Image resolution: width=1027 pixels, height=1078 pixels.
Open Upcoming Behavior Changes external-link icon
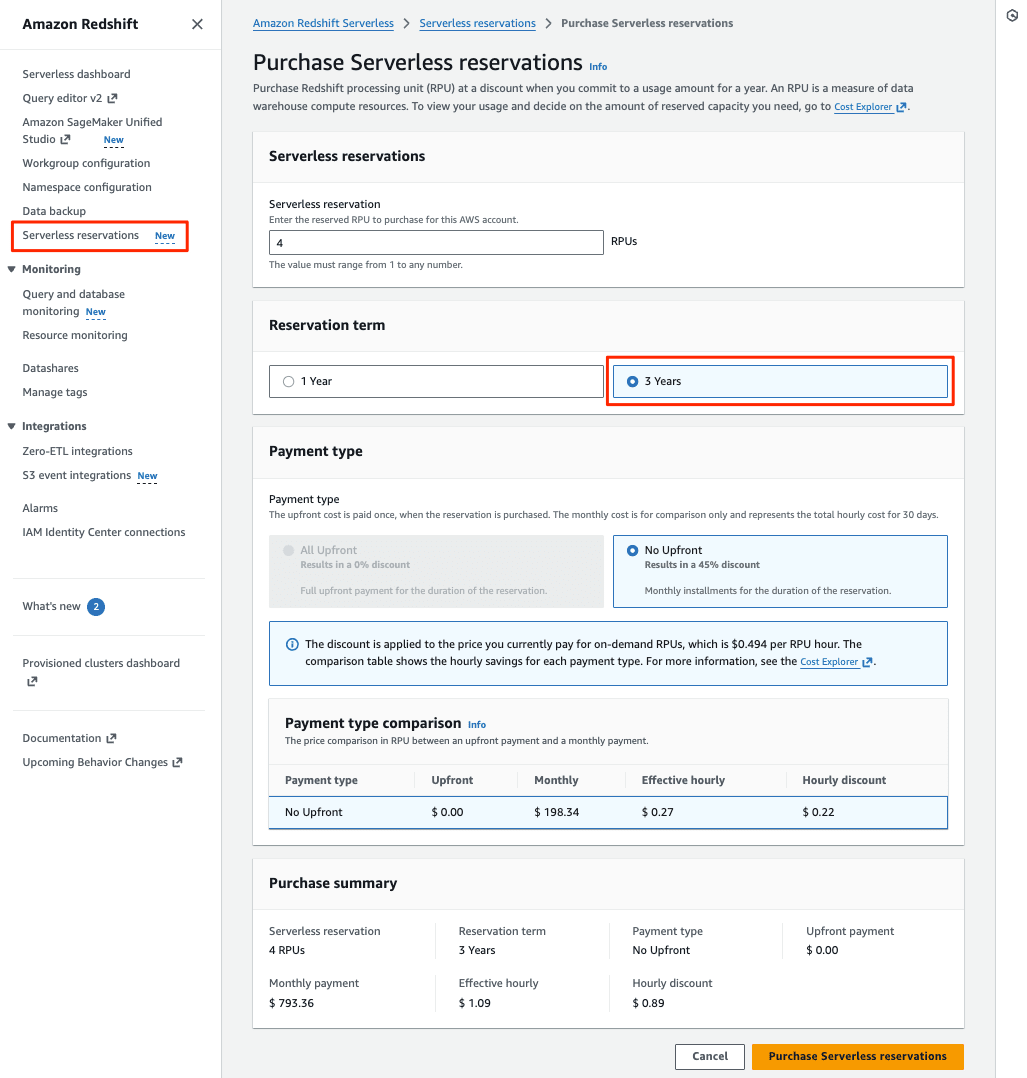(179, 762)
